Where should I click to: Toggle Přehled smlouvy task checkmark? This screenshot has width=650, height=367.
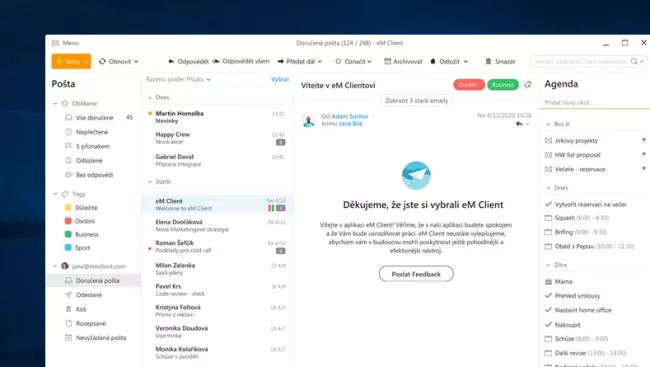point(548,296)
